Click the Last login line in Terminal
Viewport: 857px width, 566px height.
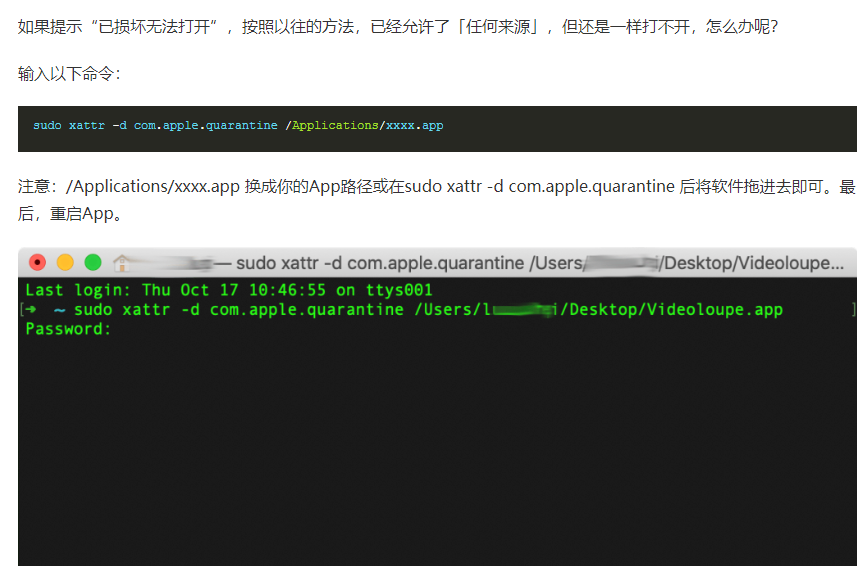(x=228, y=291)
